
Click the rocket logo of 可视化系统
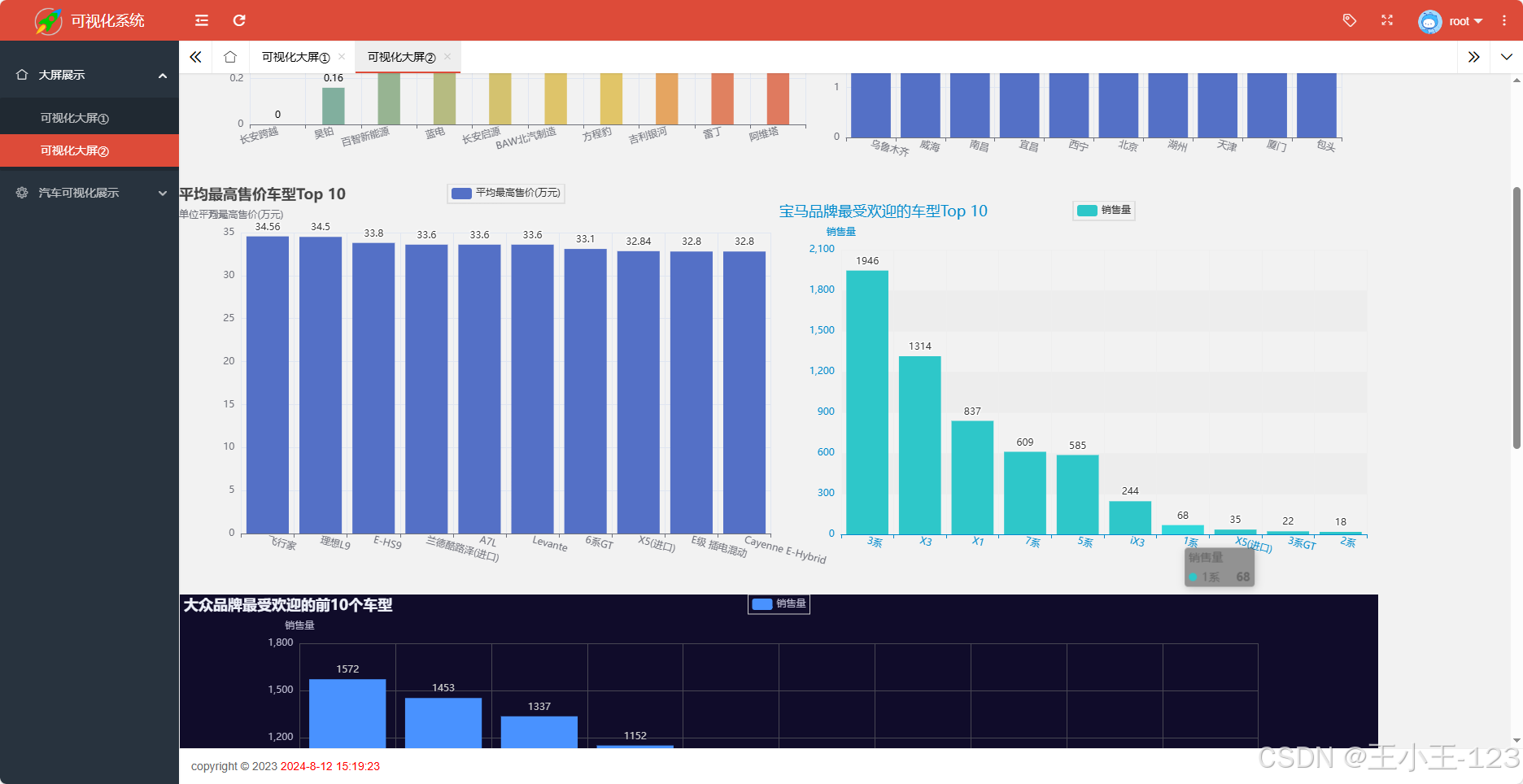coord(48,20)
